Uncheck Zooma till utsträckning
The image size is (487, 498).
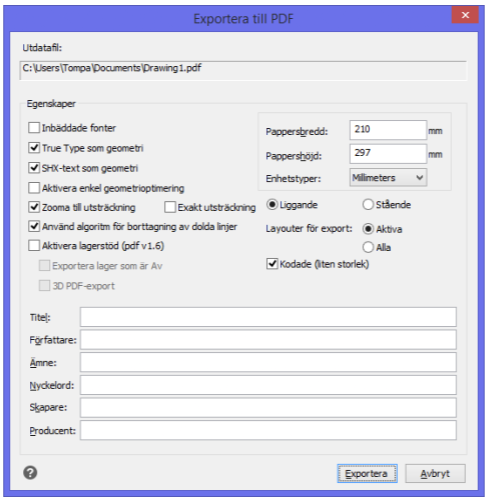[x=34, y=207]
